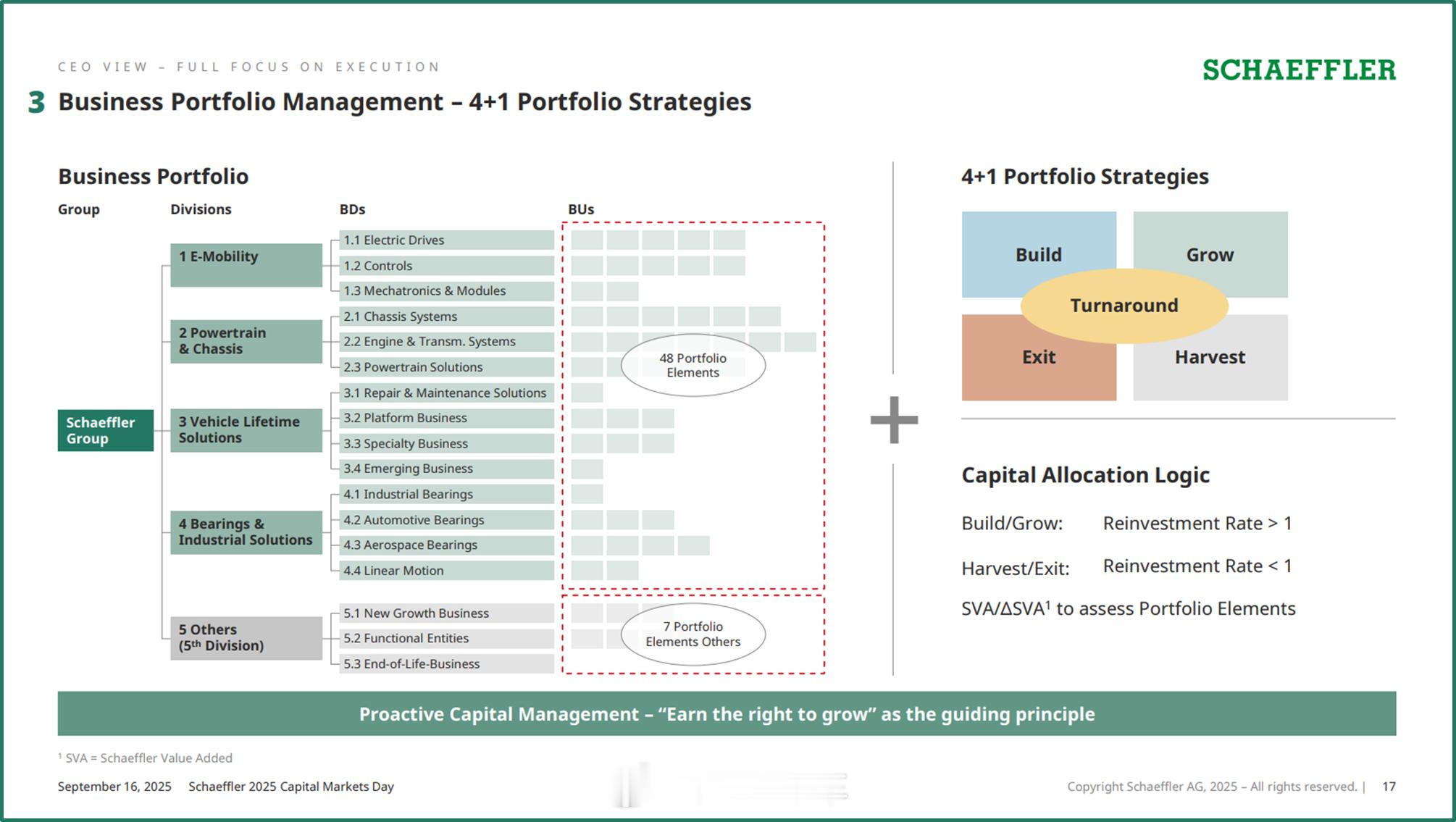Click the Group column header
Image resolution: width=1456 pixels, height=822 pixels.
click(79, 209)
